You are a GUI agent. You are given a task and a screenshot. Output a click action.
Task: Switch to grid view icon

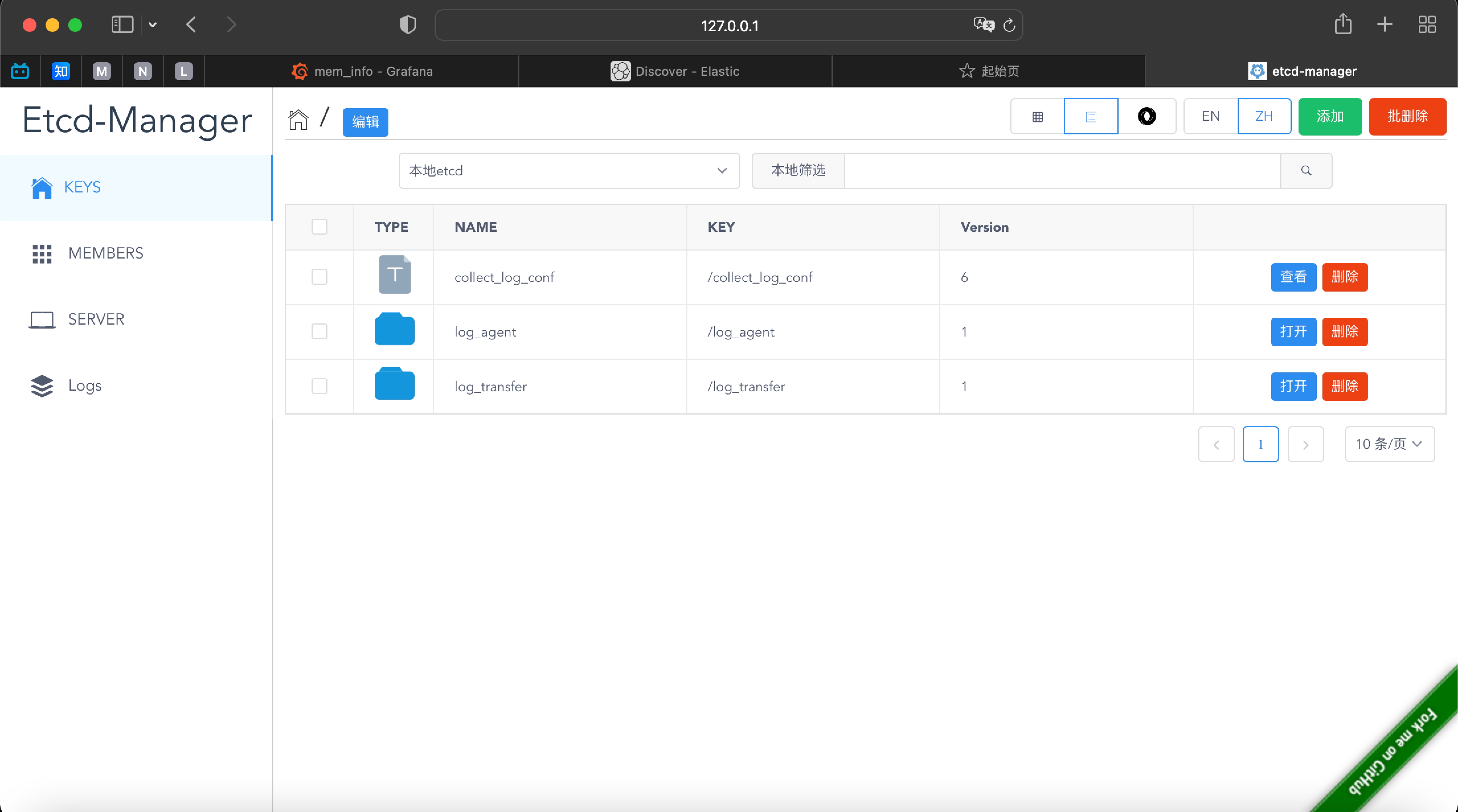[1037, 116]
